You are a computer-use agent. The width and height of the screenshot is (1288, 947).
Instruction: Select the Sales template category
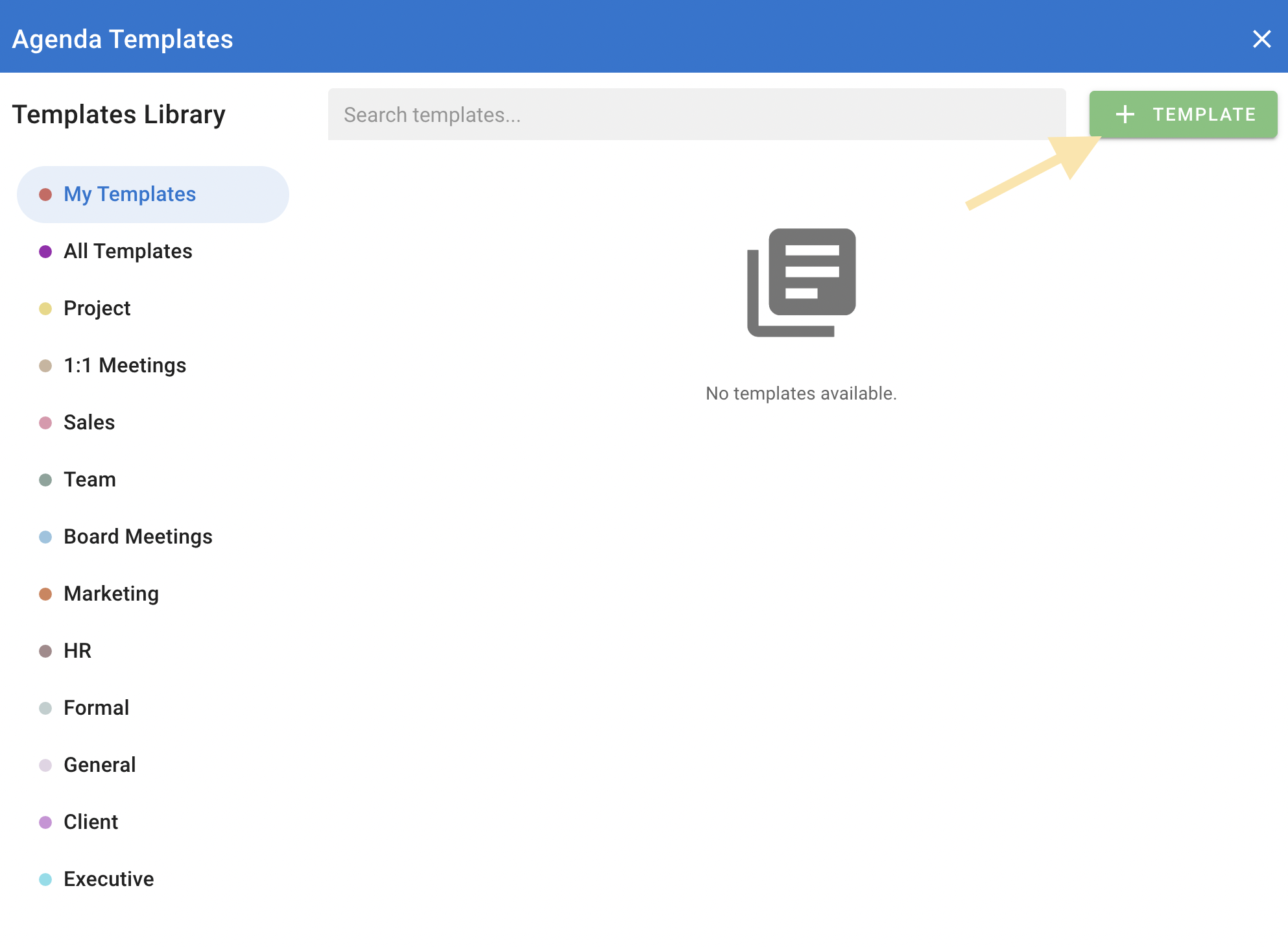coord(153,423)
